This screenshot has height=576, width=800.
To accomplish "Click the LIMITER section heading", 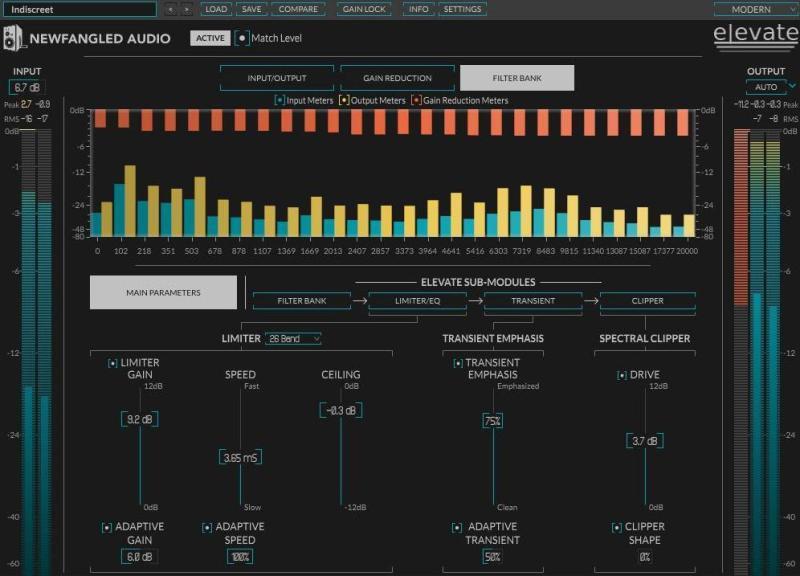I will [x=241, y=338].
